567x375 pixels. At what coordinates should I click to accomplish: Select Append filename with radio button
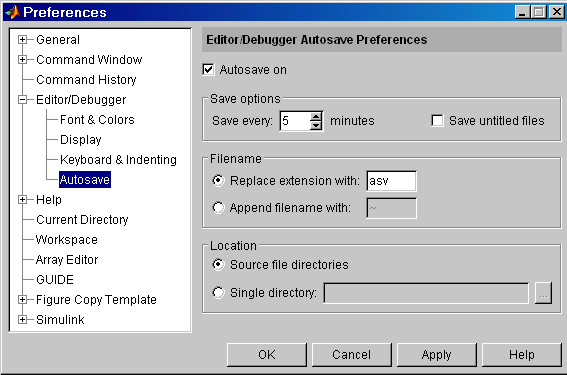pos(218,208)
